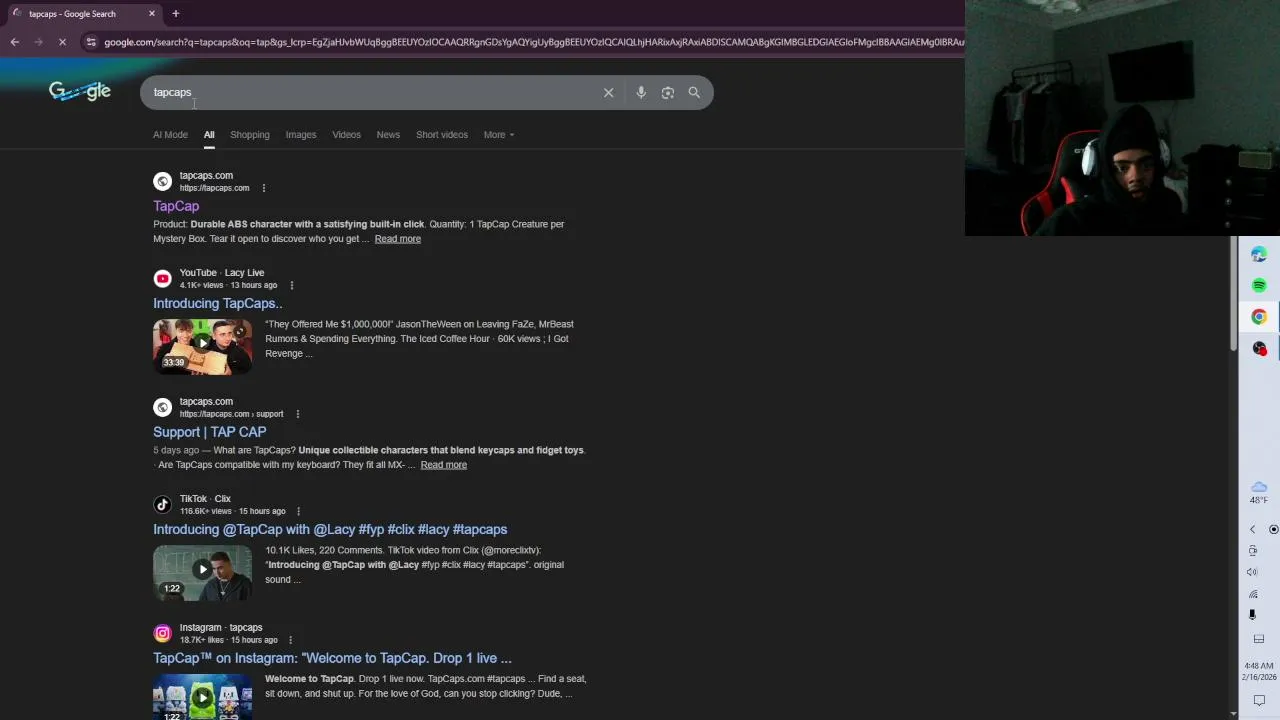Open Support | TAP CAP link
1280x720 pixels.
coord(210,432)
